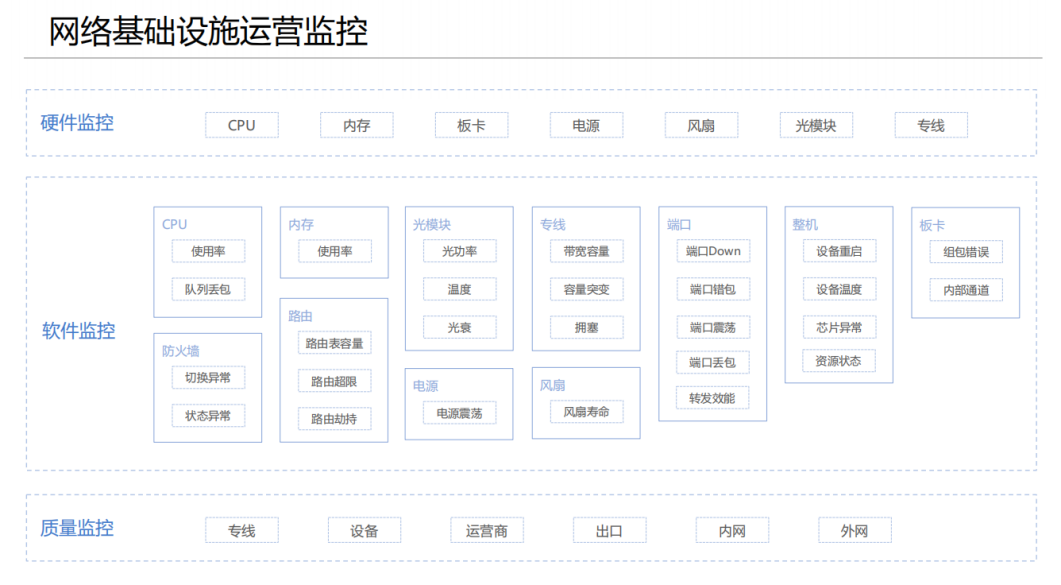Click the 内部通道 box
Screen dimensions: 1061x585
click(966, 290)
